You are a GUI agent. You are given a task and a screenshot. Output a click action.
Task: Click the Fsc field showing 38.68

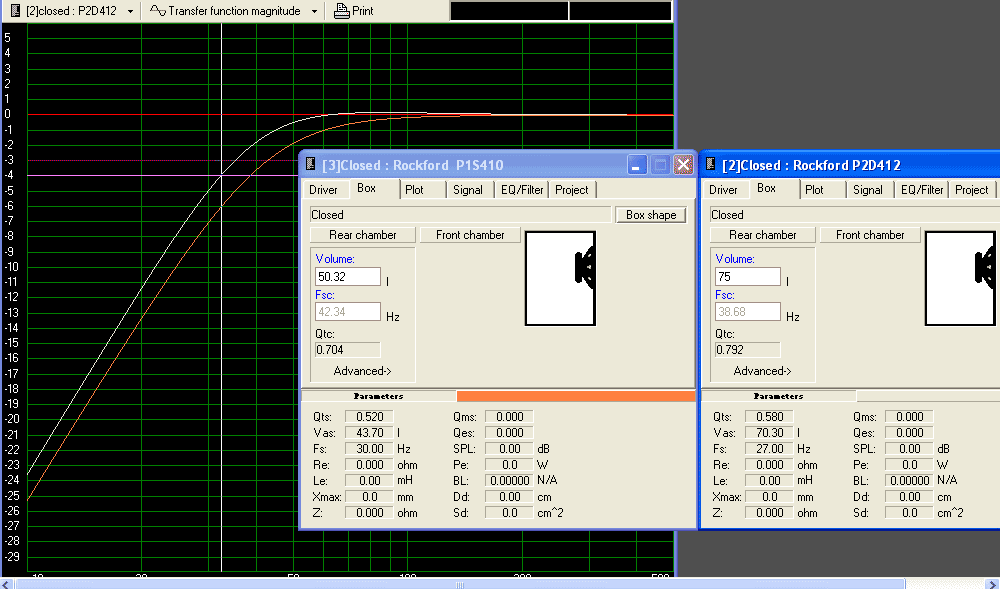(748, 312)
